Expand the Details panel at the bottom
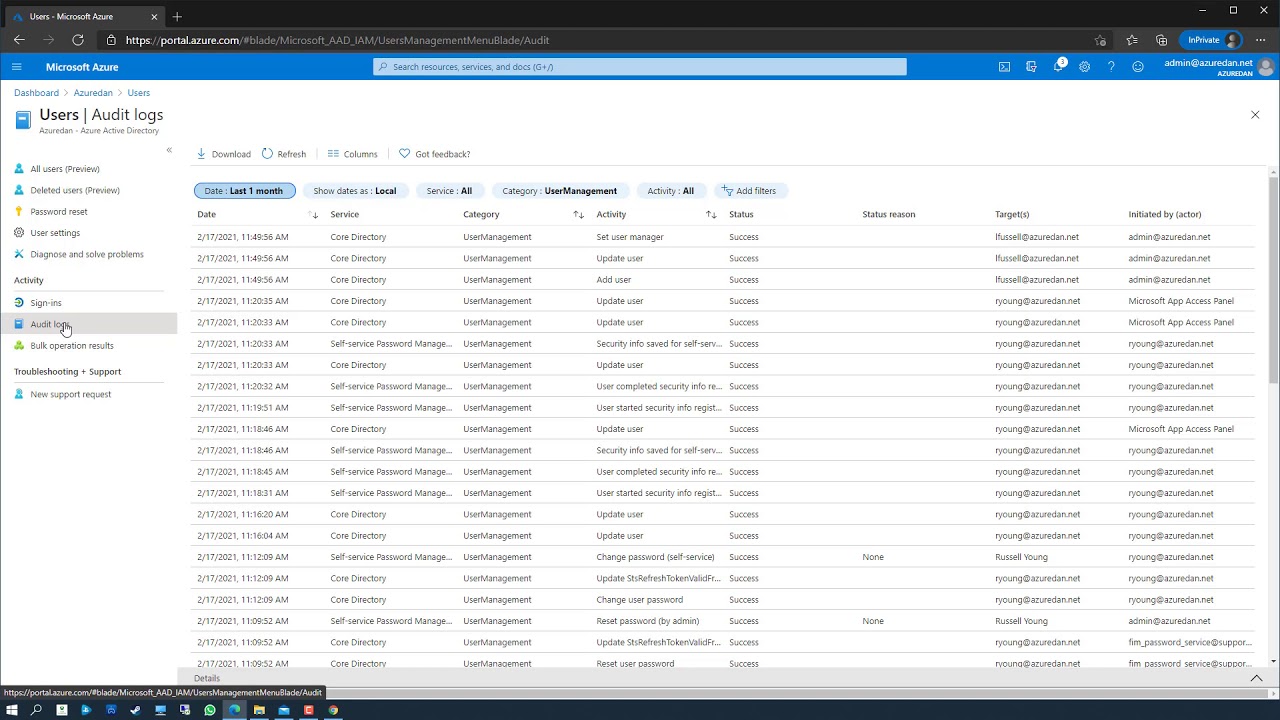1280x720 pixels. [x=1256, y=678]
